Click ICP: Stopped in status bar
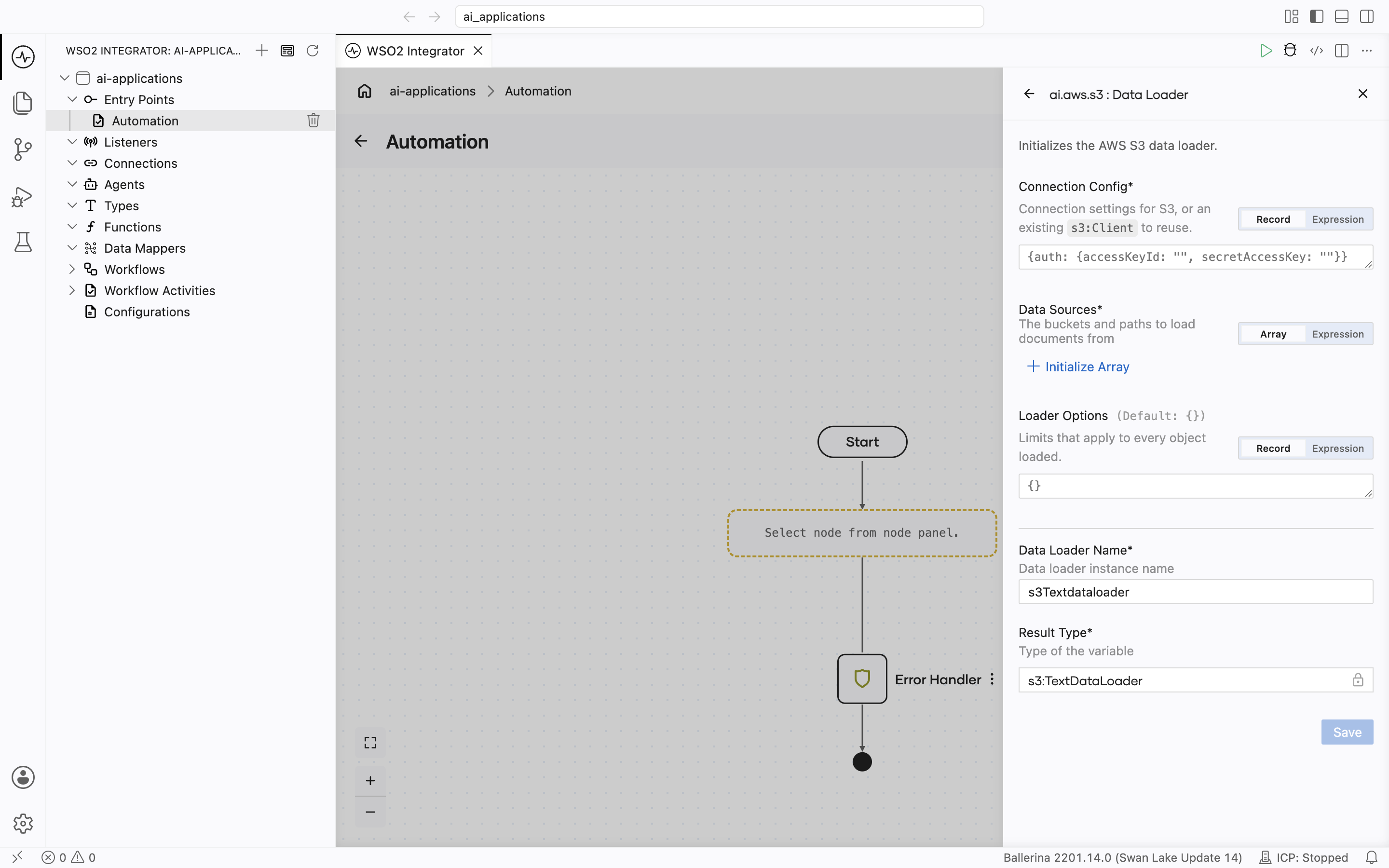Screen dimensions: 1389x868 [1303, 857]
